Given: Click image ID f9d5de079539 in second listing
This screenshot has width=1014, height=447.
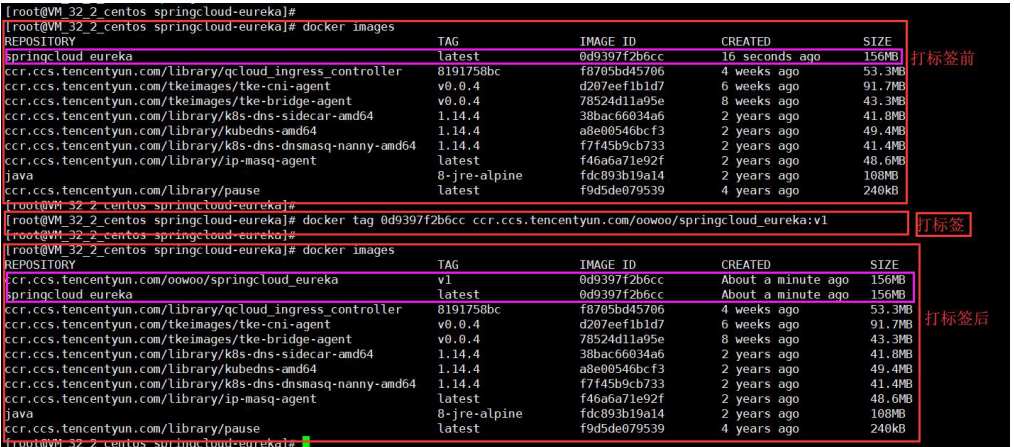Looking at the screenshot, I should (621, 429).
